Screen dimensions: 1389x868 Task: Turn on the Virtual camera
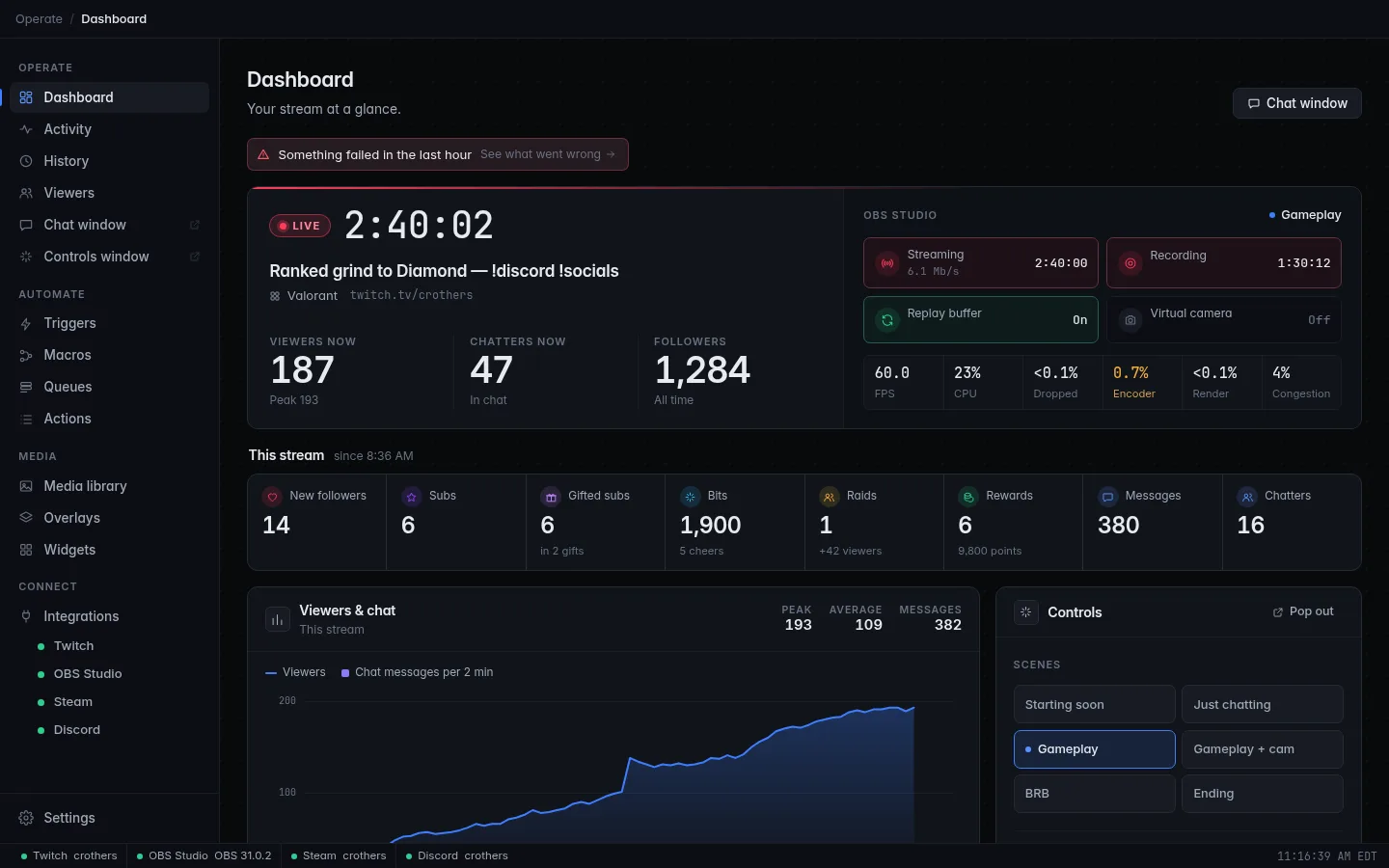click(1224, 319)
